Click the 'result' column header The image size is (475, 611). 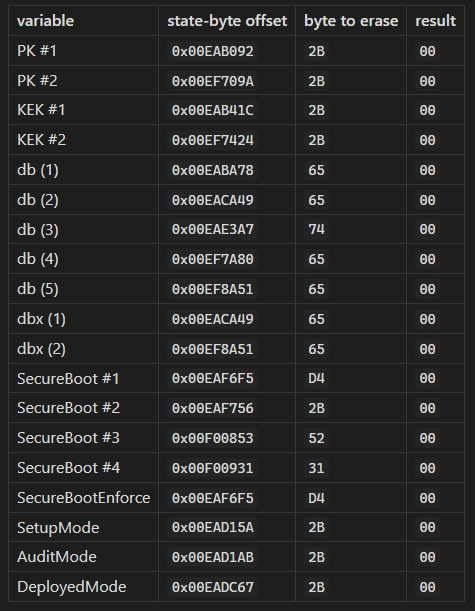435,21
